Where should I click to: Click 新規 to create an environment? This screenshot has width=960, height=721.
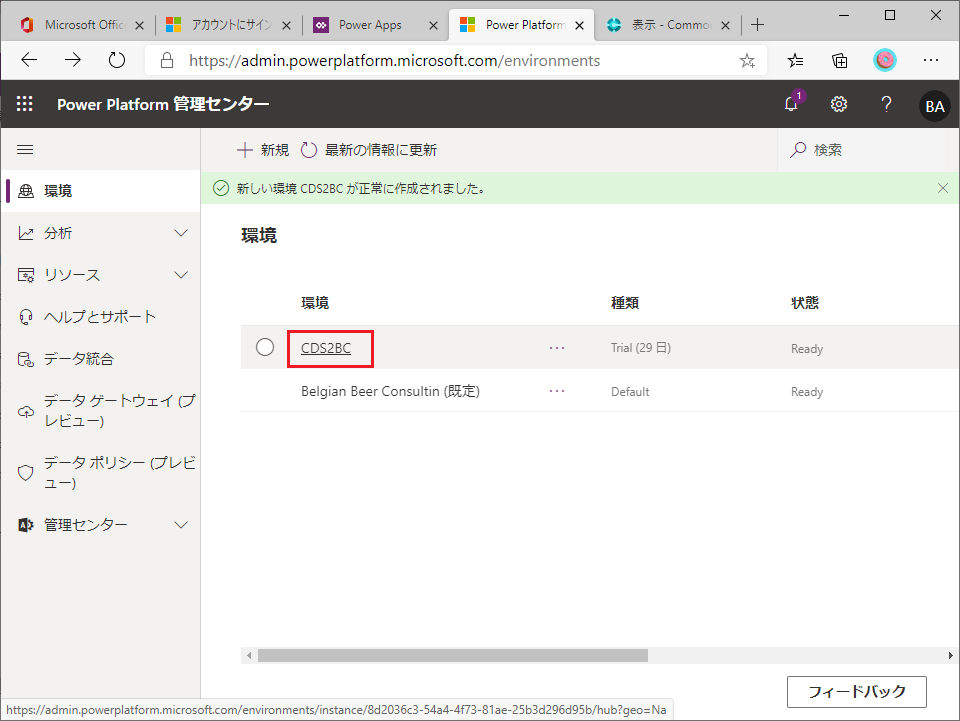coord(263,150)
